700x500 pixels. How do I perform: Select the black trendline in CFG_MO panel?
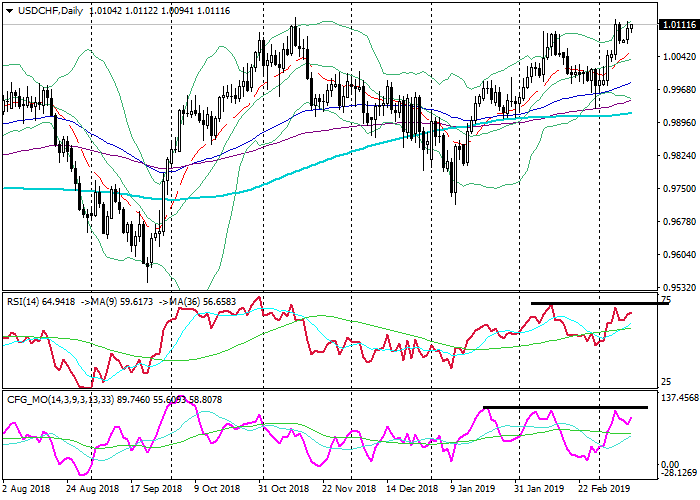tap(566, 407)
